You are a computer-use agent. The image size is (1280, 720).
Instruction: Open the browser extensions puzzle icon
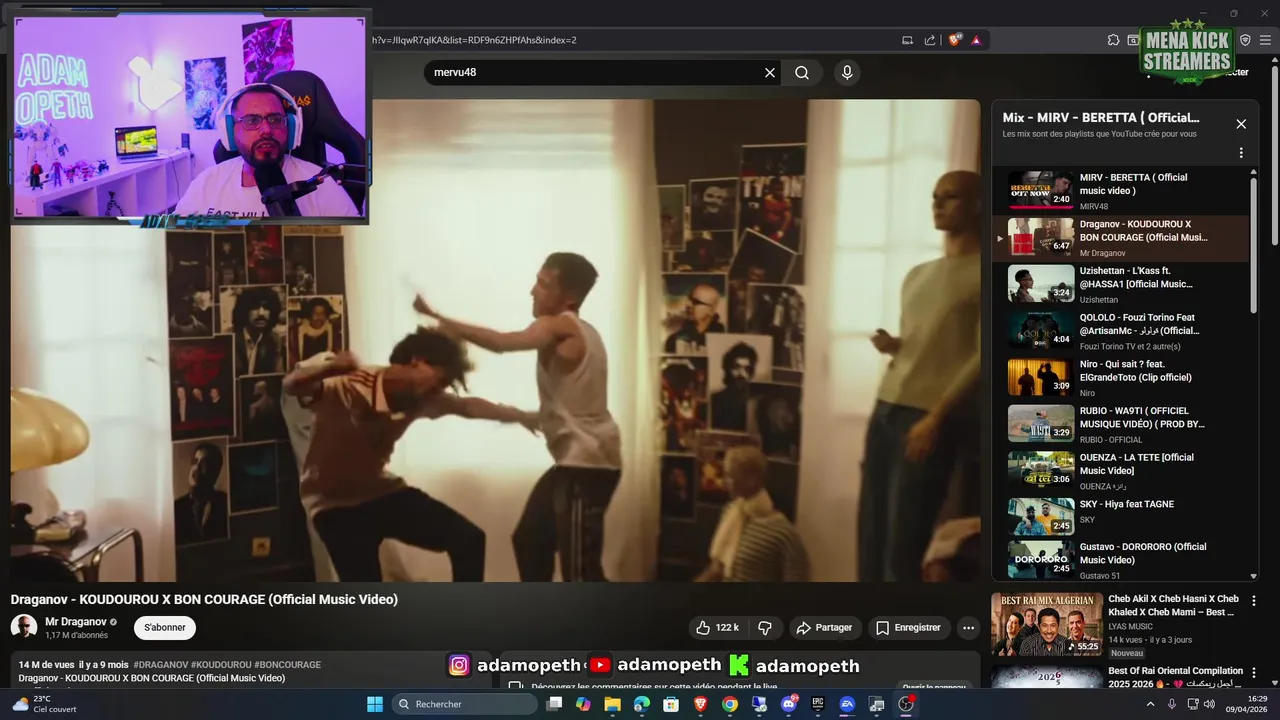tap(1113, 40)
